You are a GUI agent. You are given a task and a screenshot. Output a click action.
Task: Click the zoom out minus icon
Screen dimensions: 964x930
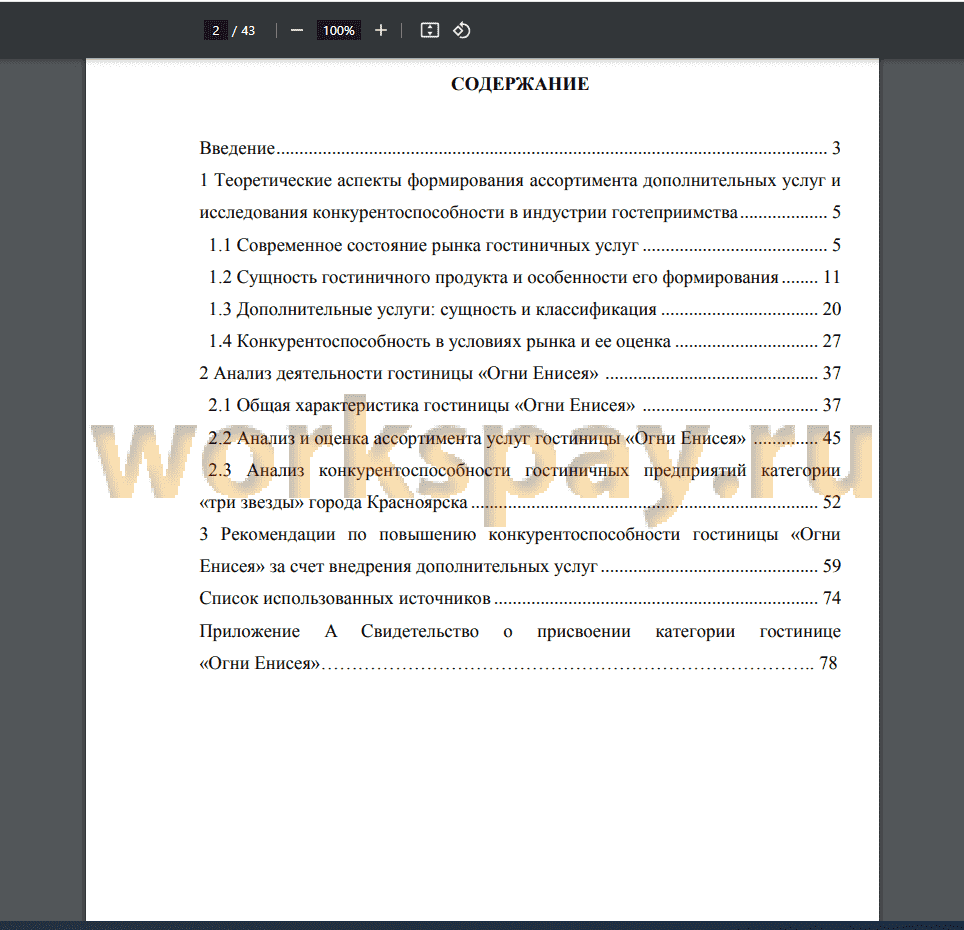[x=296, y=30]
